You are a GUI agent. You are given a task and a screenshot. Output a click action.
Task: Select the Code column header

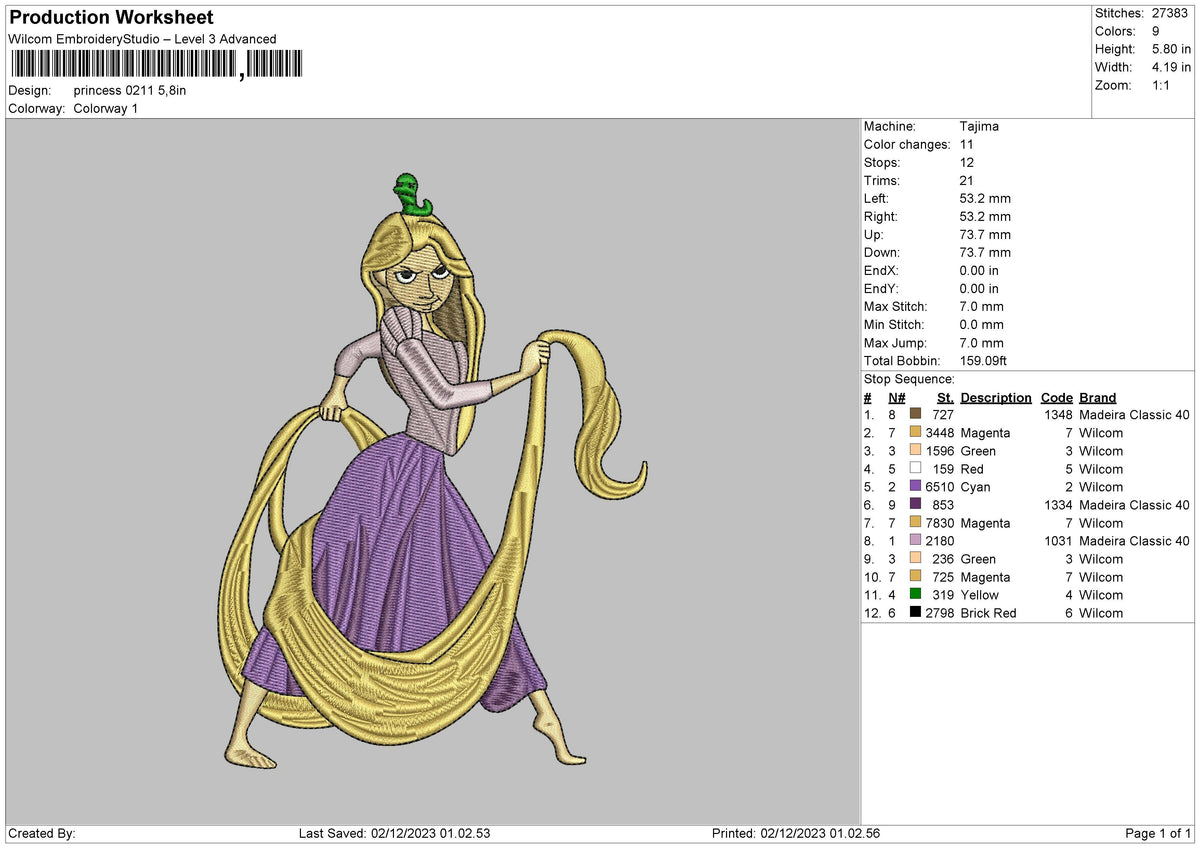(x=1057, y=397)
